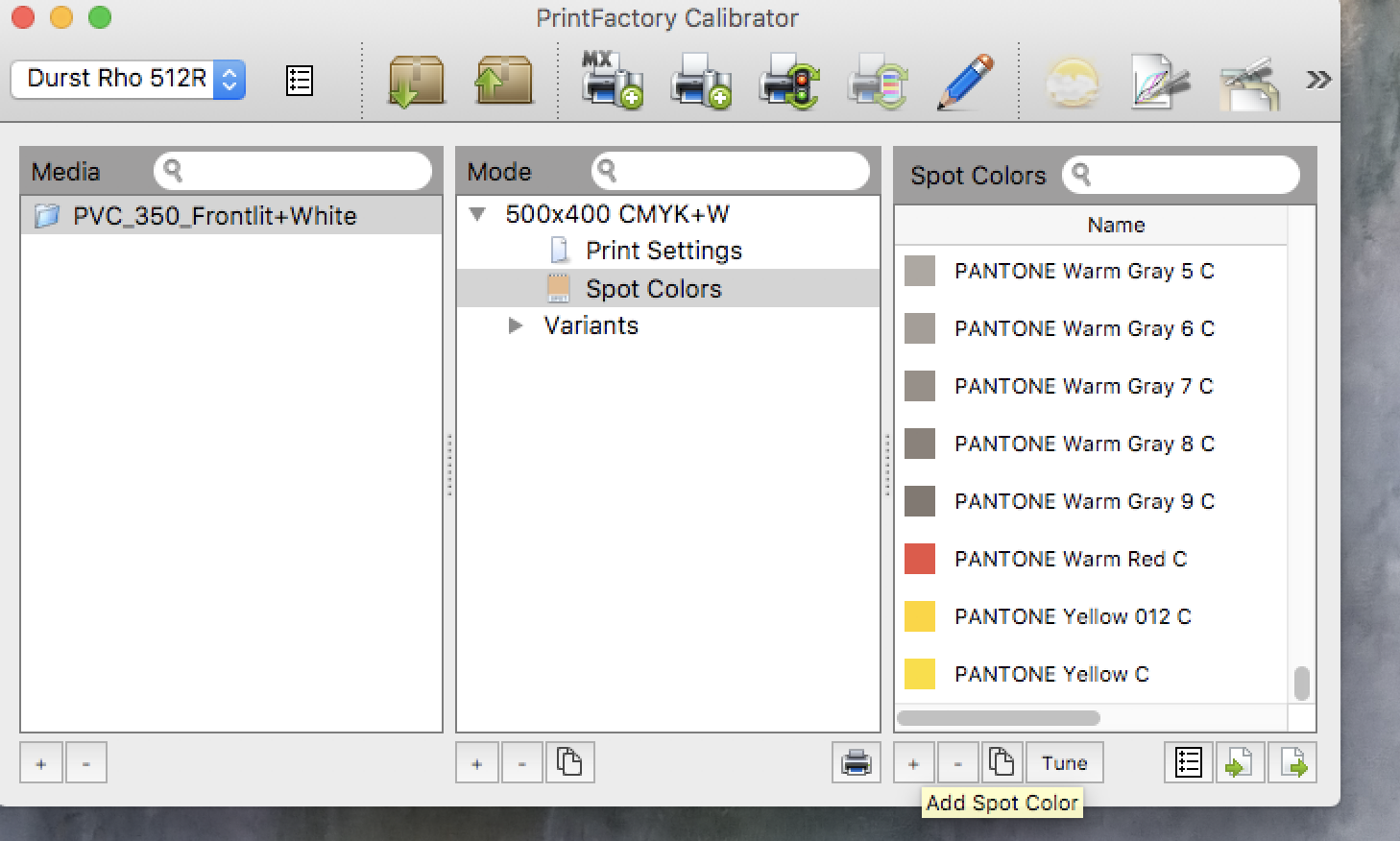Click the MX printer add icon
Image resolution: width=1400 pixels, height=841 pixels.
[x=612, y=80]
